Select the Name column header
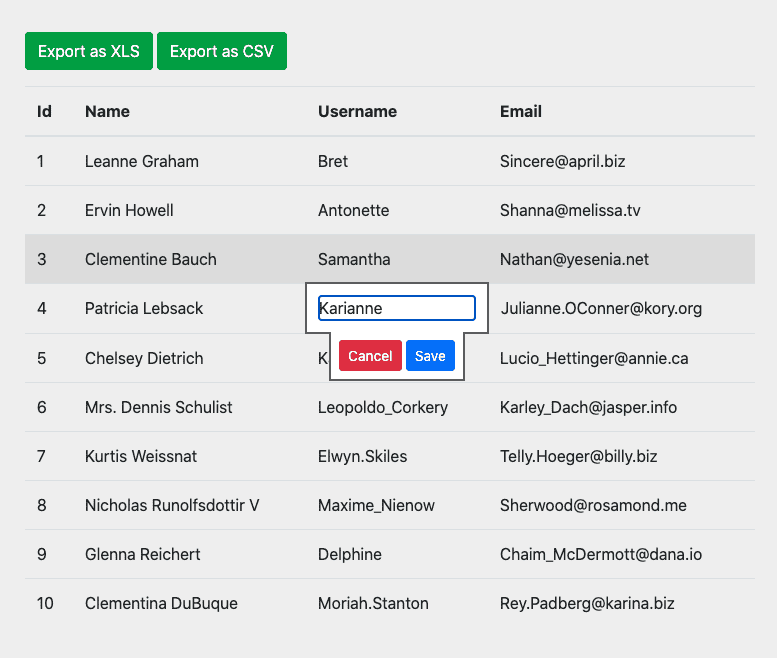Screen dimensions: 777x658 coord(107,111)
